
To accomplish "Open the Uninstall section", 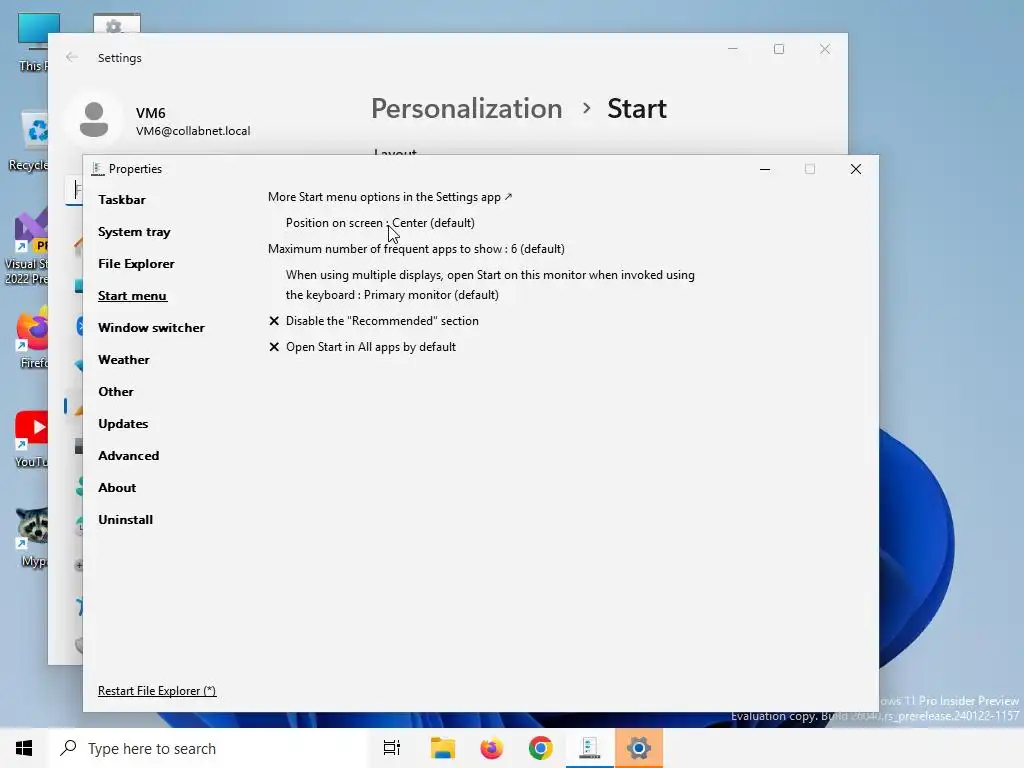I will coord(125,520).
